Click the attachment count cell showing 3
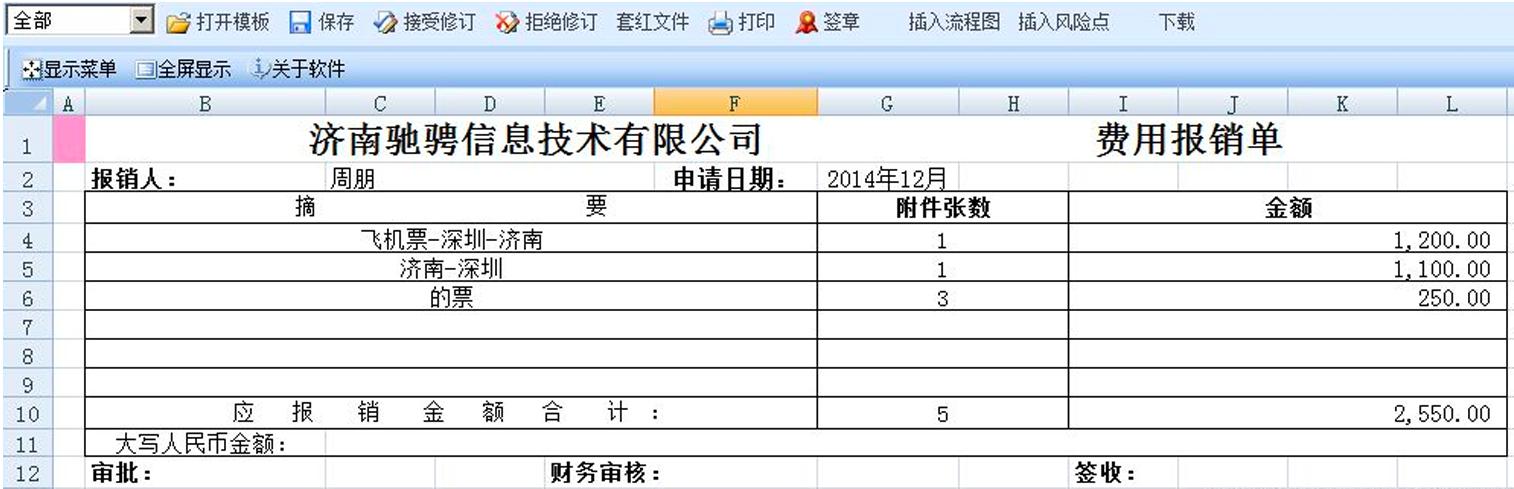Screen dimensions: 1514x489 click(942, 298)
